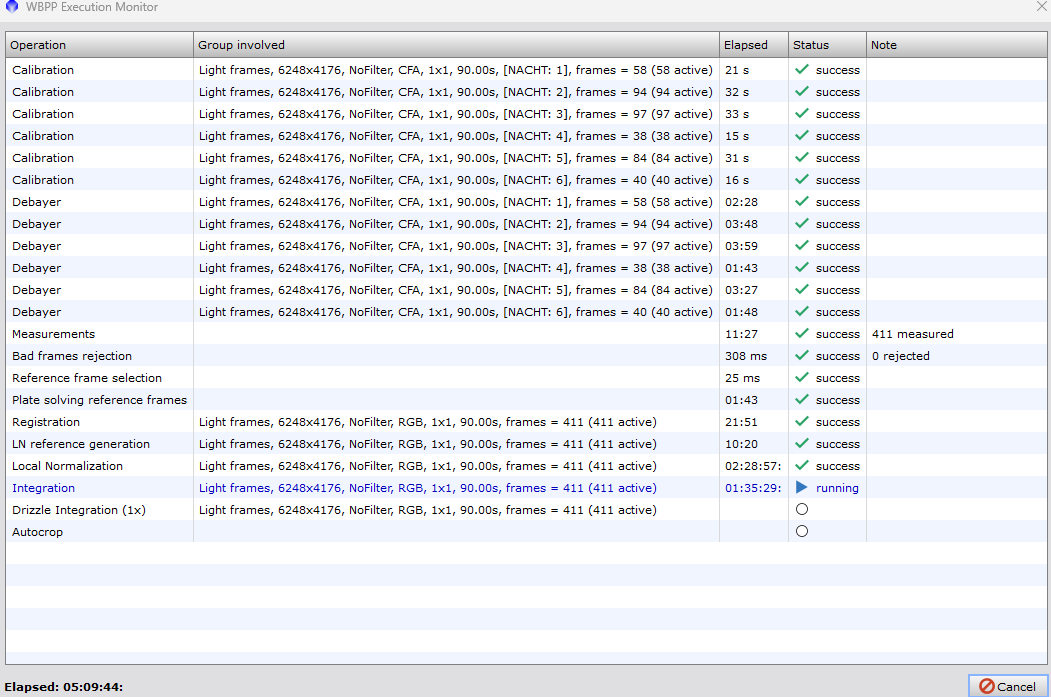Click the success checkmark for Plate solving row
The height and width of the screenshot is (697, 1051).
point(802,399)
